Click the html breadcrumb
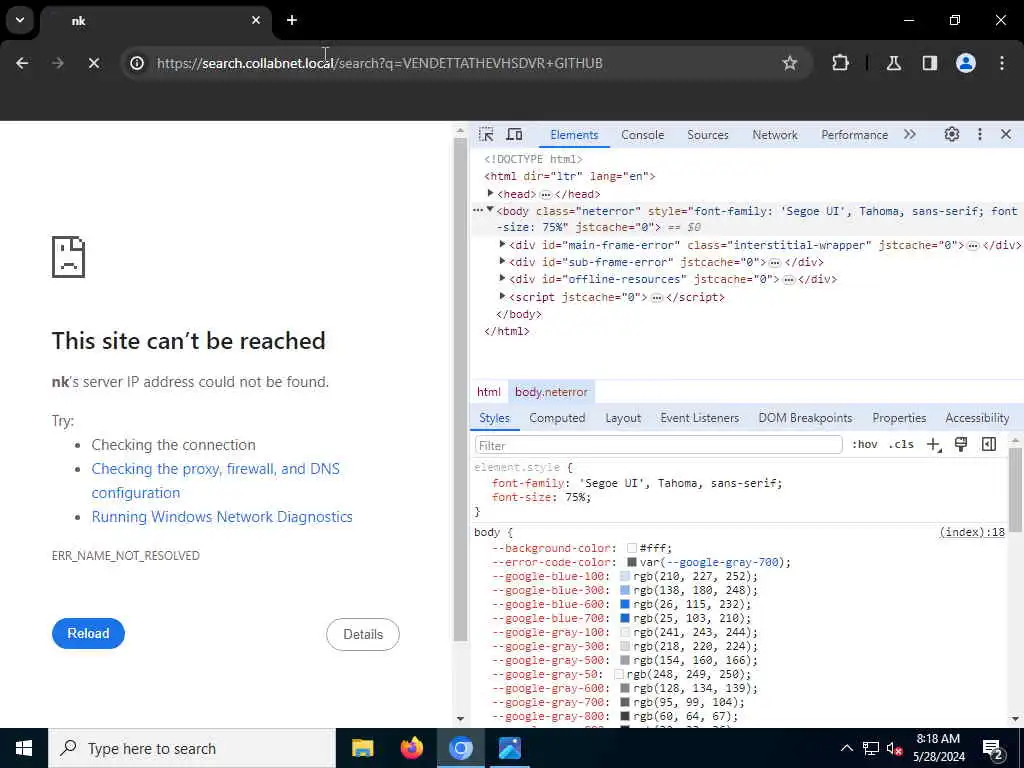Screen dimensions: 1024x768 coord(488,392)
